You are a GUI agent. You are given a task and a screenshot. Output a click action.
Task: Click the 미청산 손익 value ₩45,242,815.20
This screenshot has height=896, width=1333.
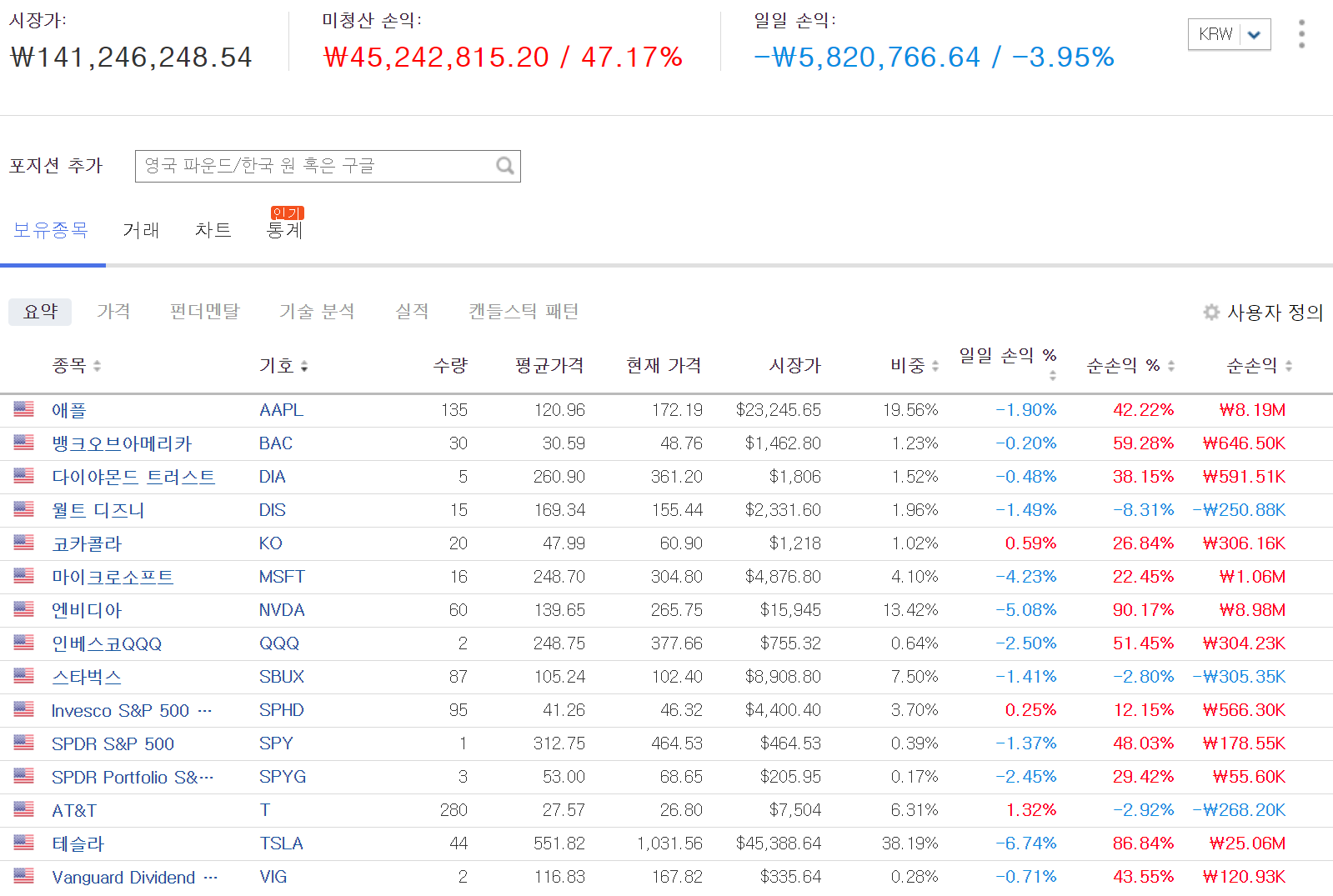[x=436, y=57]
